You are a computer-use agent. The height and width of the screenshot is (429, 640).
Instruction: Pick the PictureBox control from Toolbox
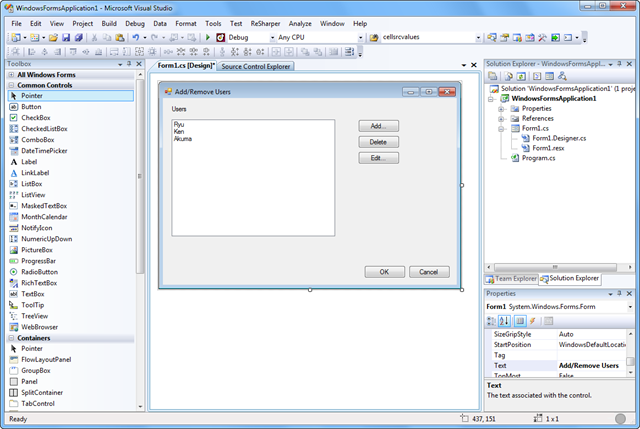(37, 250)
